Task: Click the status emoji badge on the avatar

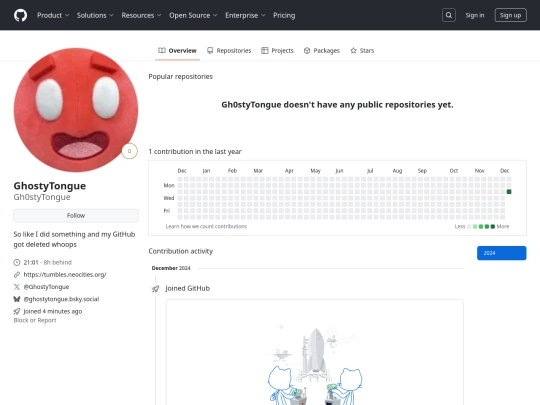Action: point(129,151)
